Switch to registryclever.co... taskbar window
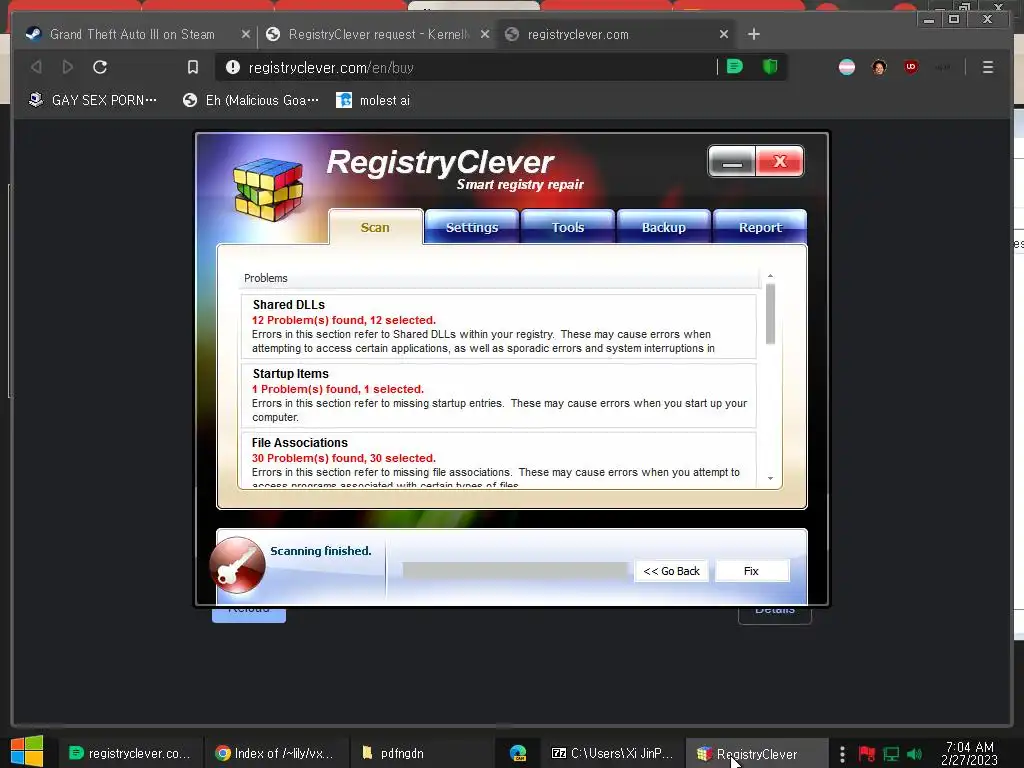 coord(129,753)
